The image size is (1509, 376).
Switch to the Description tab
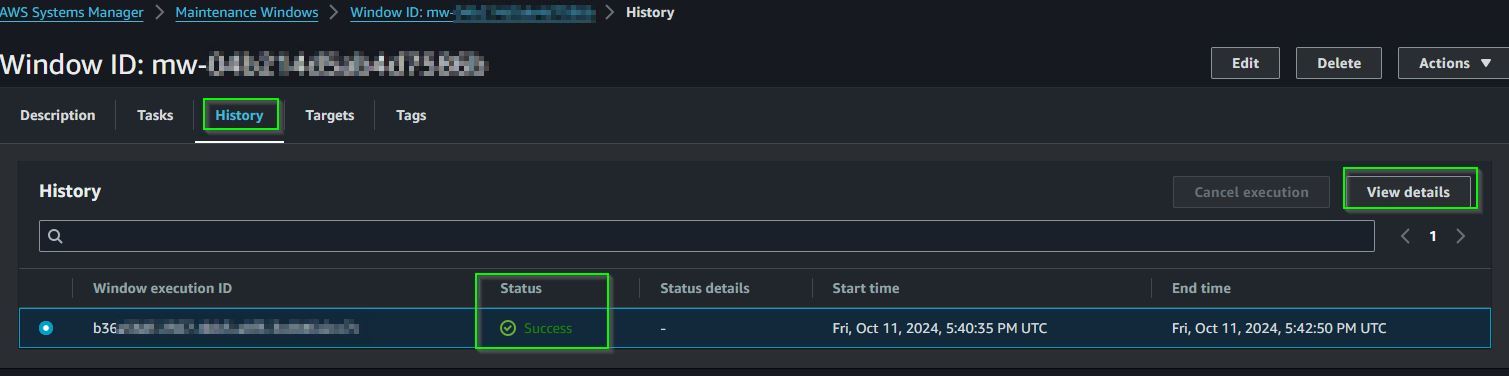58,115
